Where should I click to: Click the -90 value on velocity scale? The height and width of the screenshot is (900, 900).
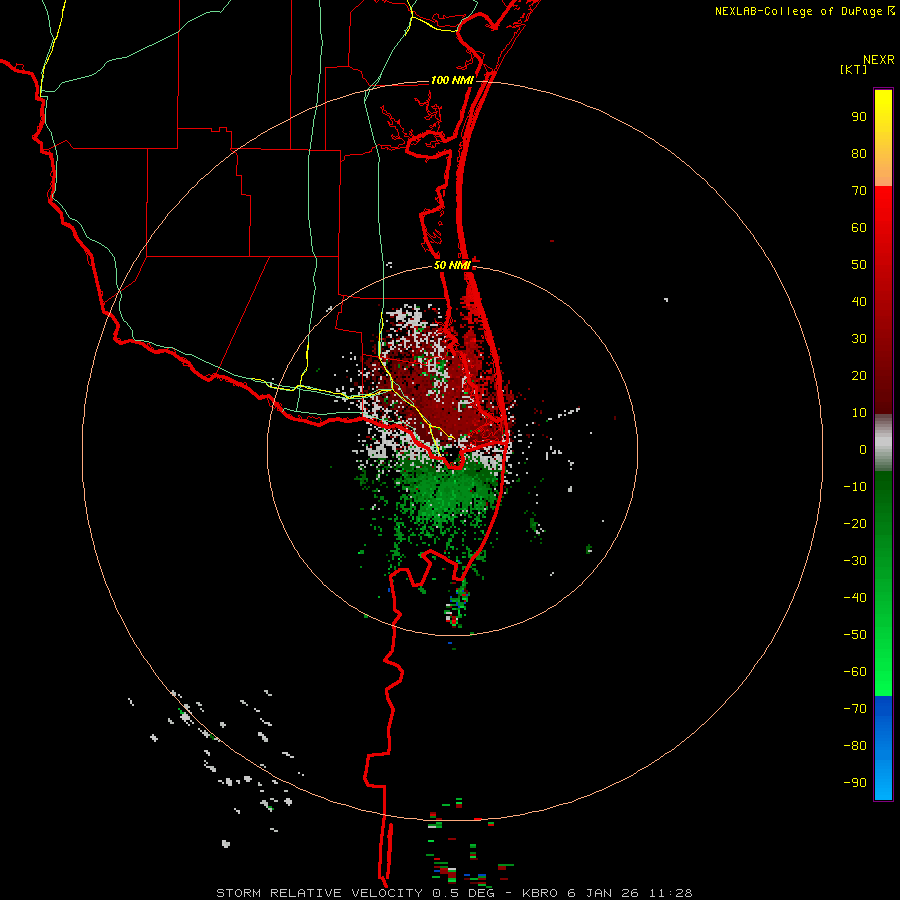855,783
